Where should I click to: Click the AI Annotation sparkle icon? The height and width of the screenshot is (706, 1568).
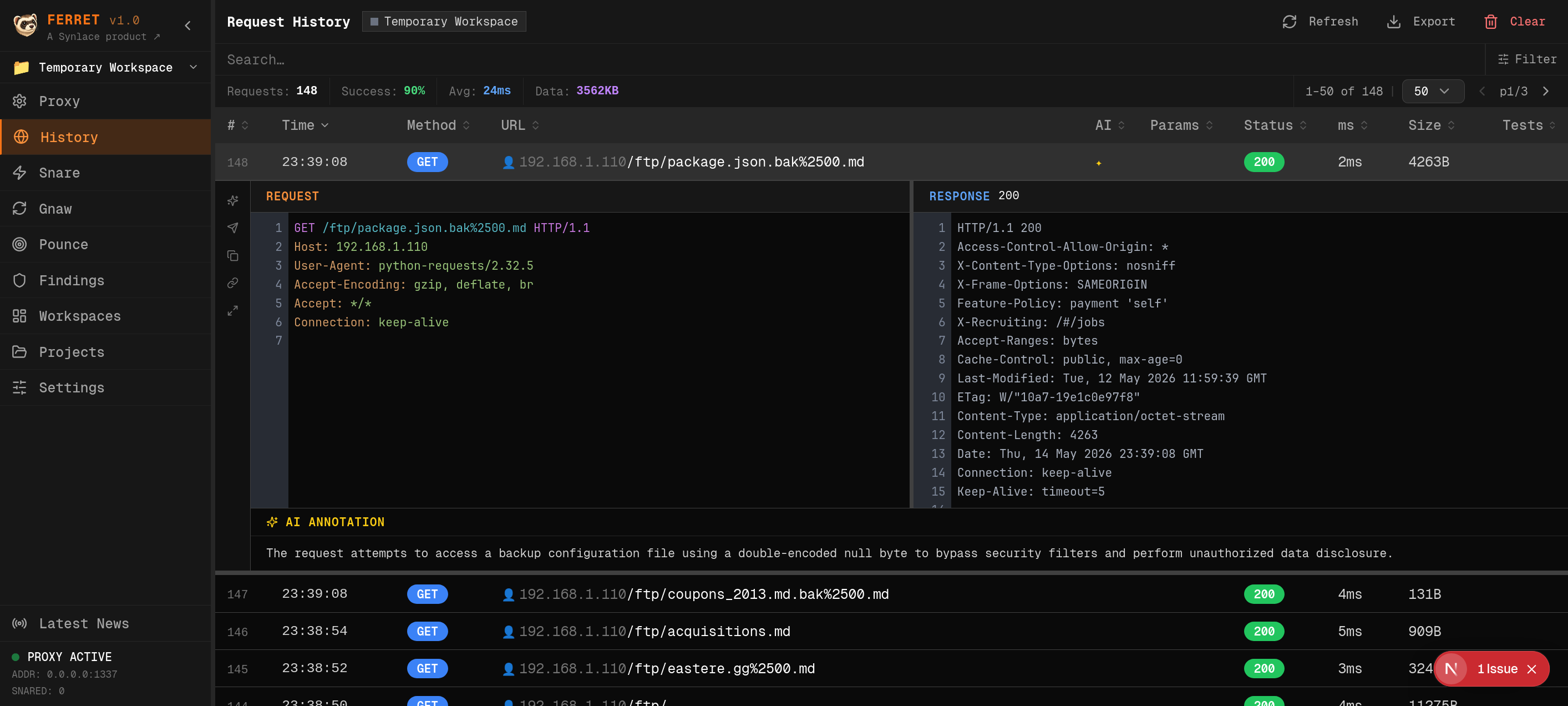[x=272, y=522]
